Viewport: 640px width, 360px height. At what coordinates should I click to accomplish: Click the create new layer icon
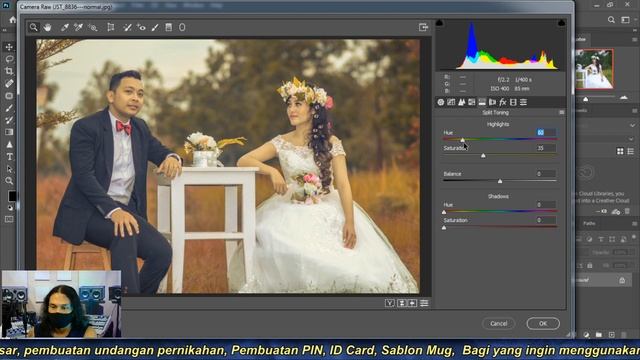pyautogui.click(x=611, y=335)
